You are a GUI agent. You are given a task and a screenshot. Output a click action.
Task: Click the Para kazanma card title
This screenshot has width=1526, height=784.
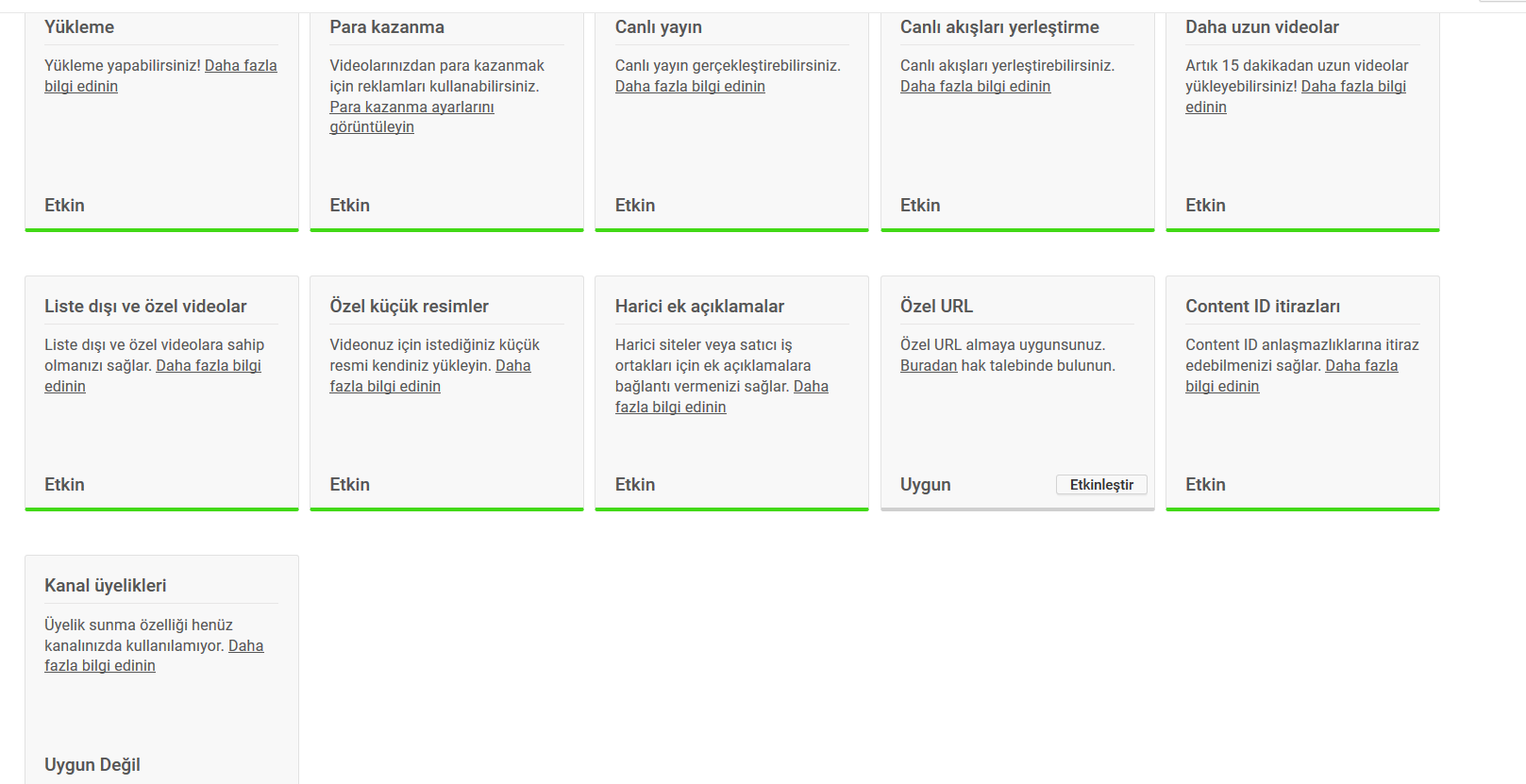(x=387, y=27)
